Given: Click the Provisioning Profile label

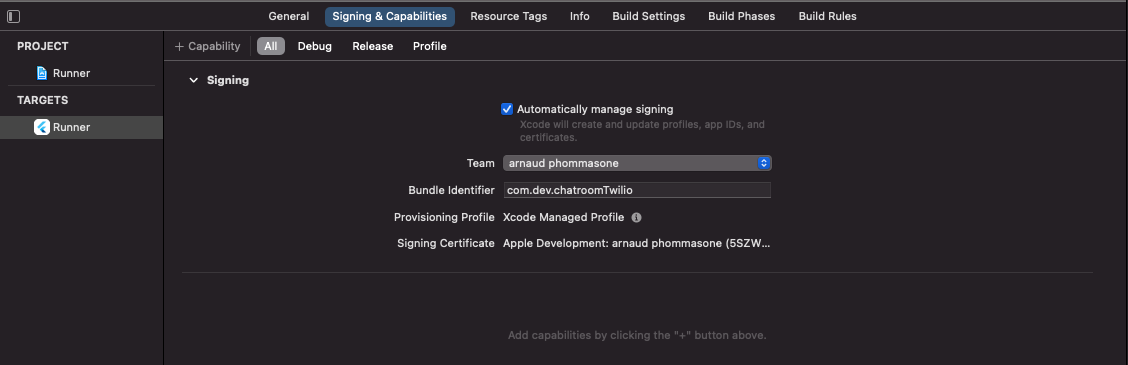Looking at the screenshot, I should (444, 217).
